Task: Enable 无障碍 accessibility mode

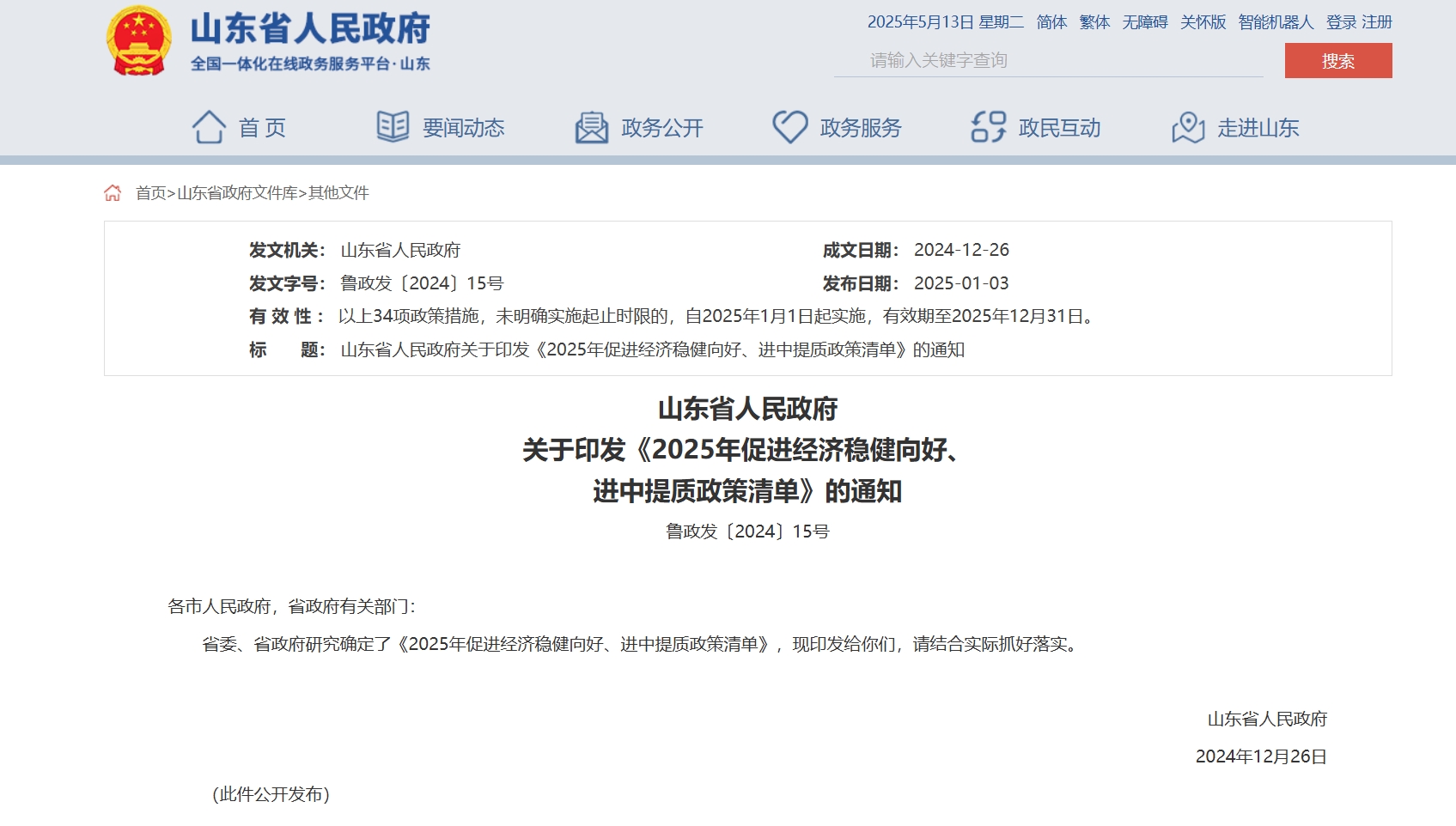Action: tap(1144, 22)
